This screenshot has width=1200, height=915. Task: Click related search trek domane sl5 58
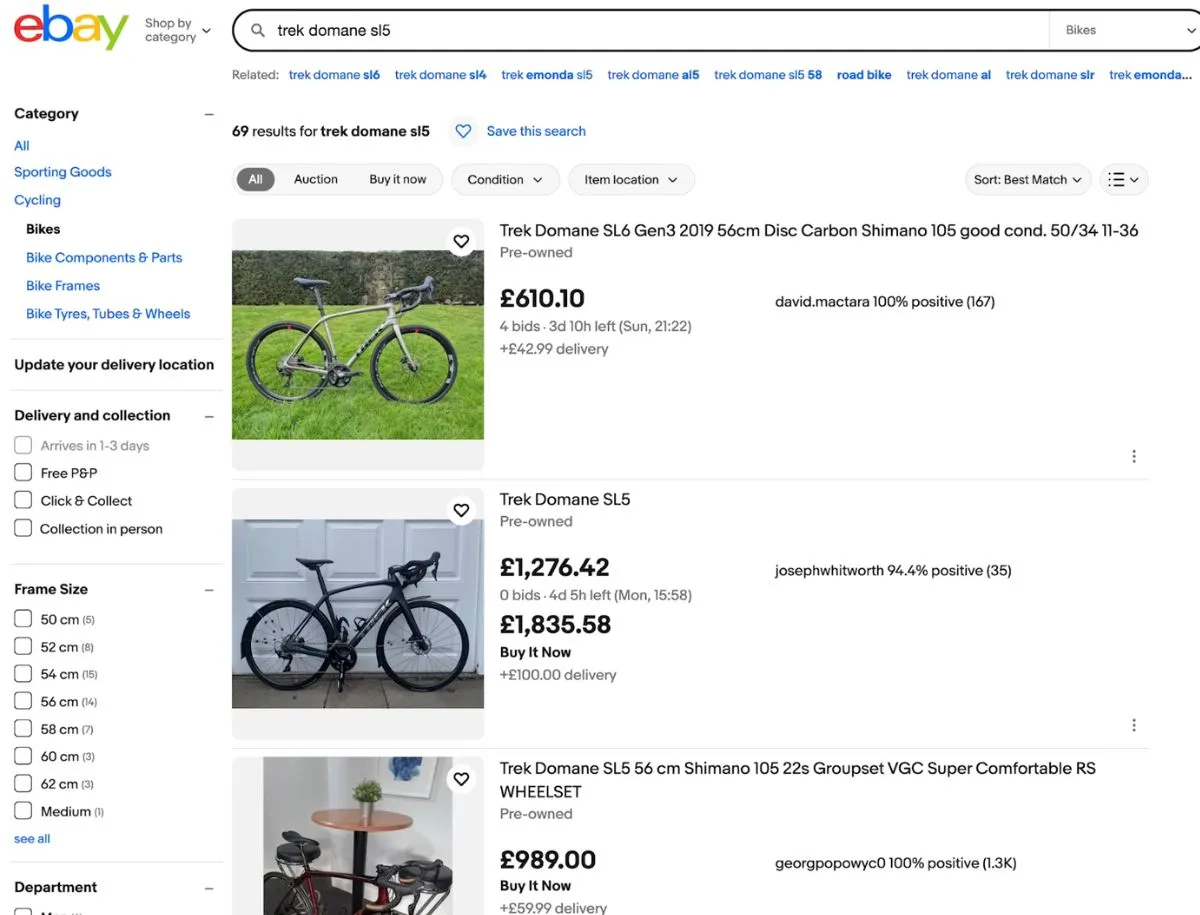(x=768, y=75)
